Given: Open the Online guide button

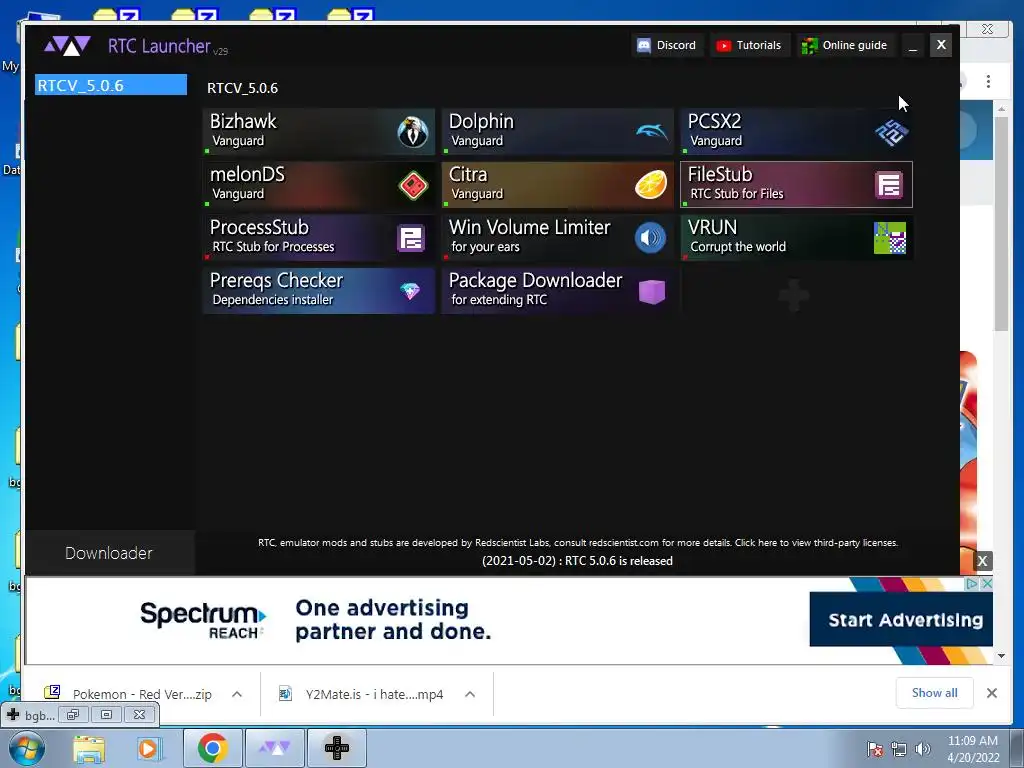Looking at the screenshot, I should pos(845,45).
